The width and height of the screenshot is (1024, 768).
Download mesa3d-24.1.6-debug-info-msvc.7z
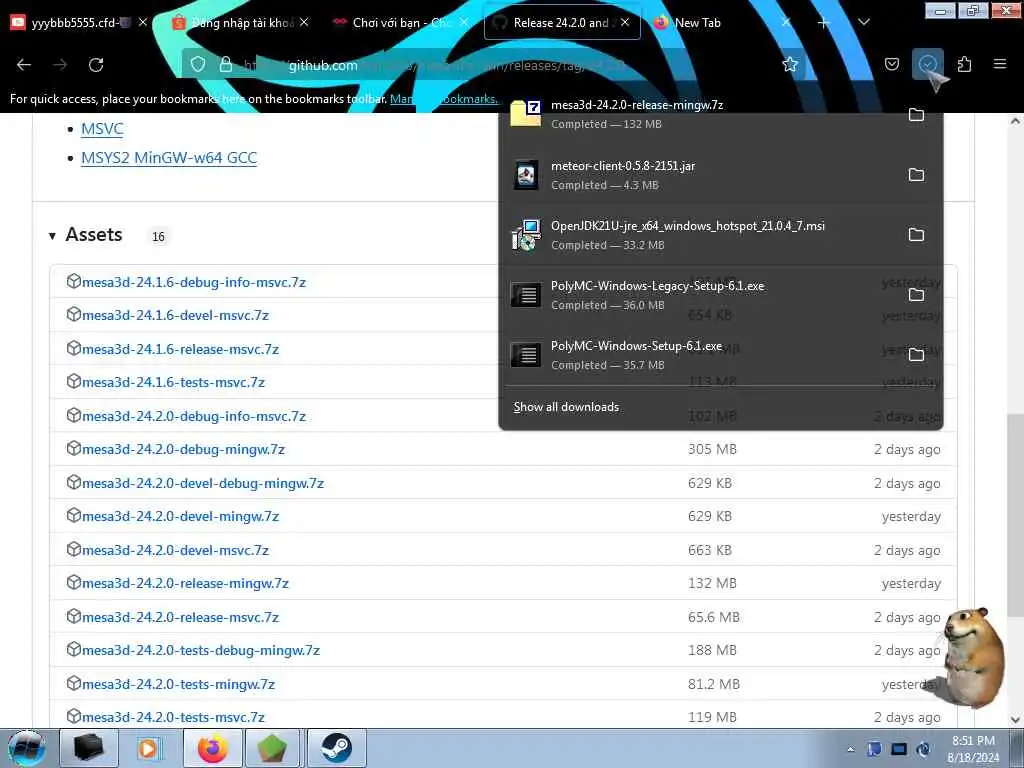pos(193,282)
